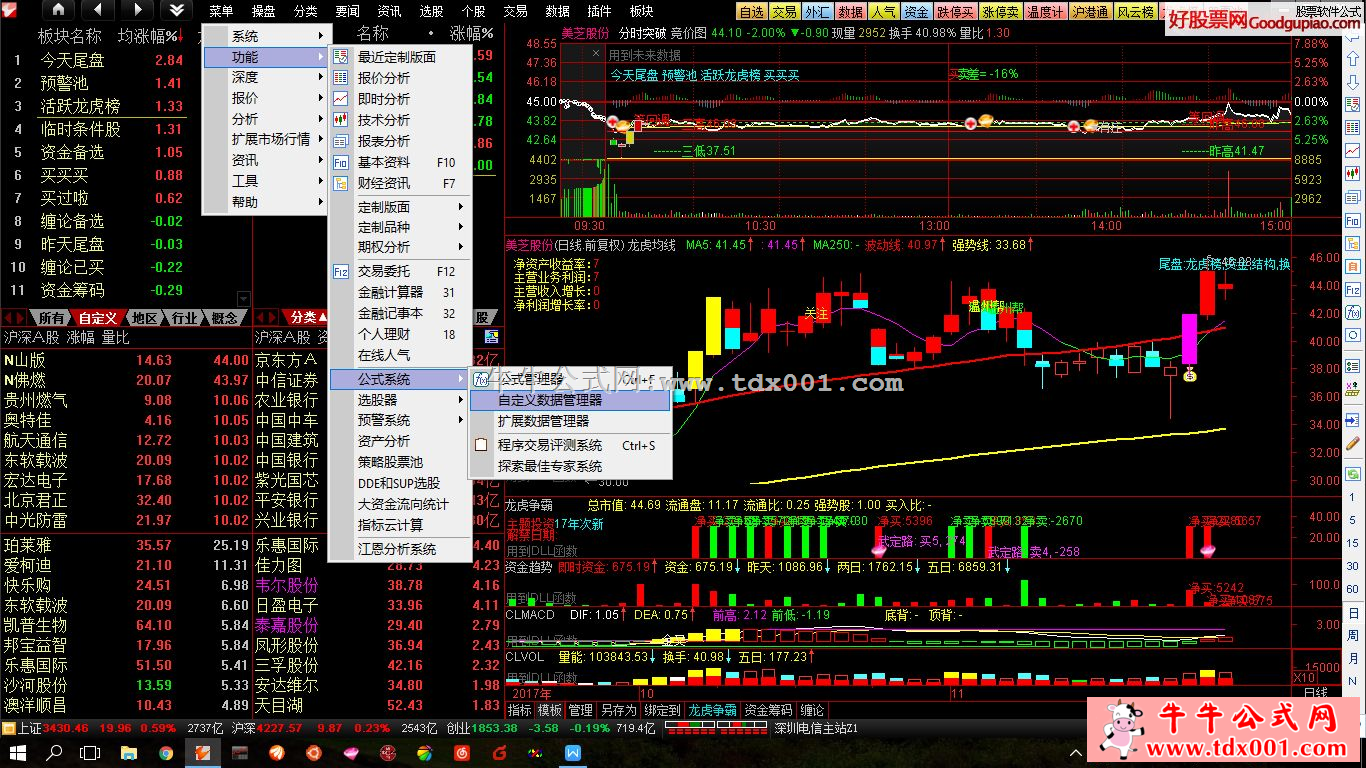Click the 温度计 button in the top toolbar
Viewport: 1366px width, 768px height.
tap(1044, 12)
